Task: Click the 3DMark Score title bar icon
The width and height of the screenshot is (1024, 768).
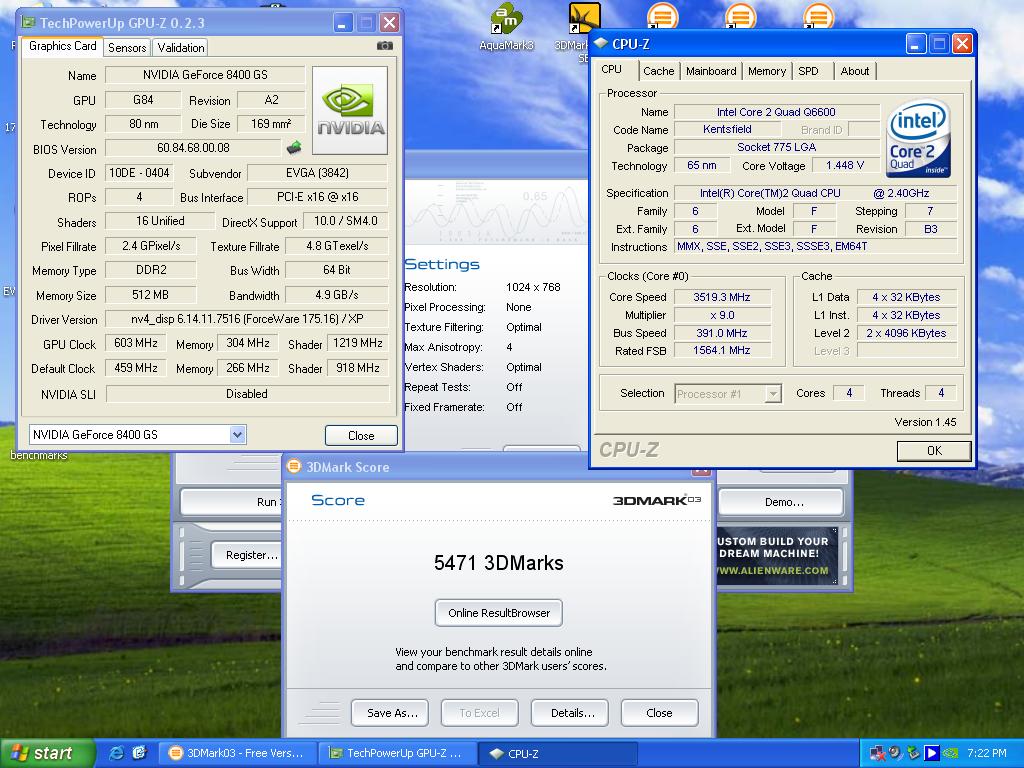Action: point(295,466)
